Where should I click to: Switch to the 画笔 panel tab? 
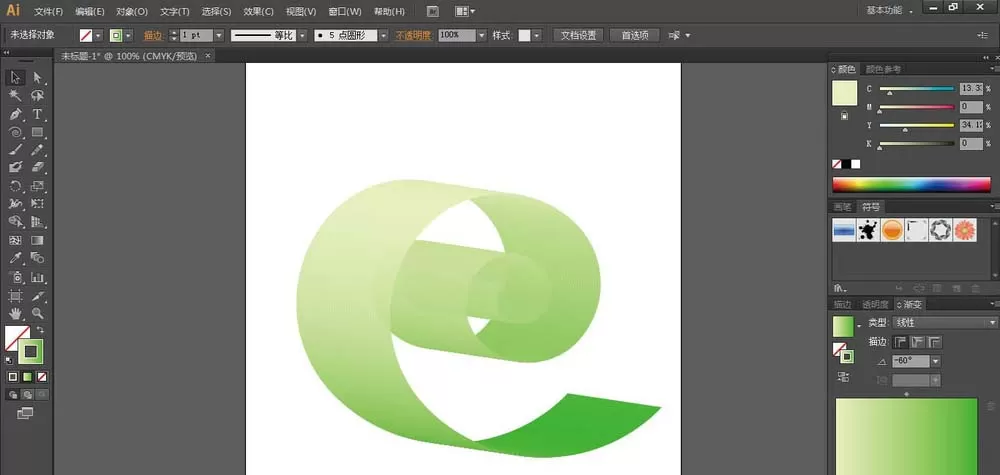pos(842,207)
